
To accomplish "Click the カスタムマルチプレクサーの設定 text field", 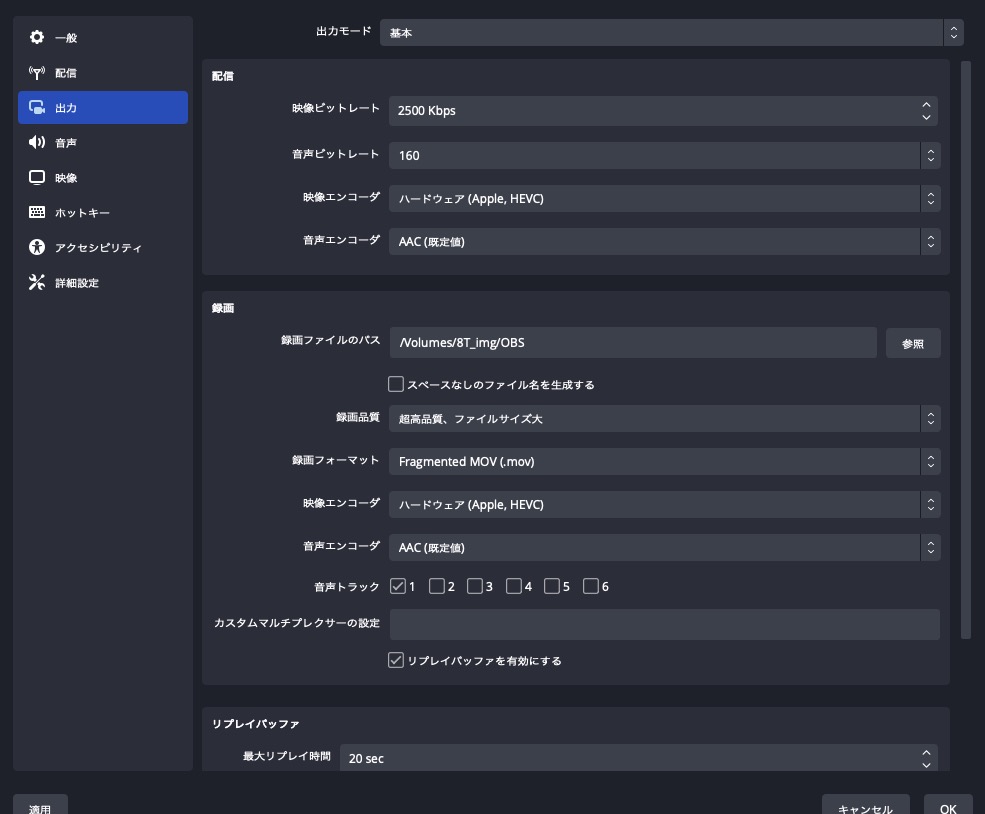I will point(665,624).
